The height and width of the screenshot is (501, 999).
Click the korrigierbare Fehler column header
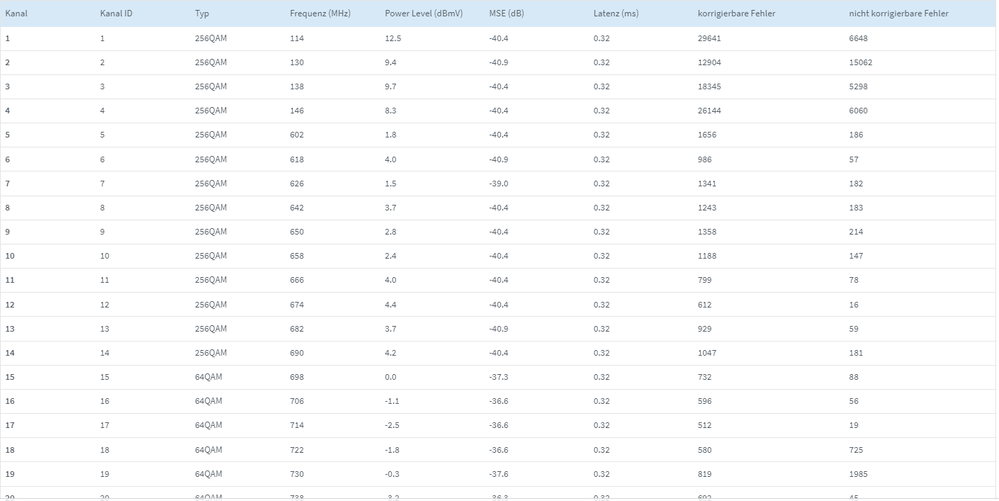[x=736, y=14]
